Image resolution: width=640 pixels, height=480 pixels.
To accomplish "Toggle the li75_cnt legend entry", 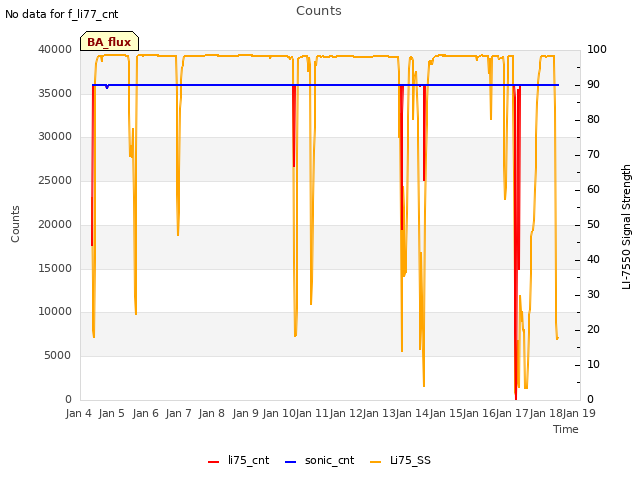I will coord(238,461).
